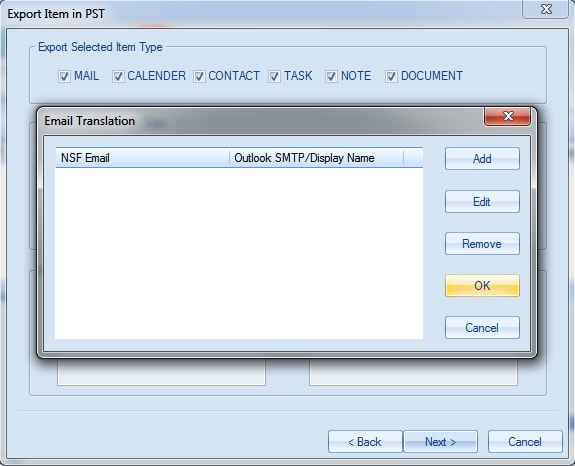
Task: Click the empty email translation list
Action: coord(239,253)
